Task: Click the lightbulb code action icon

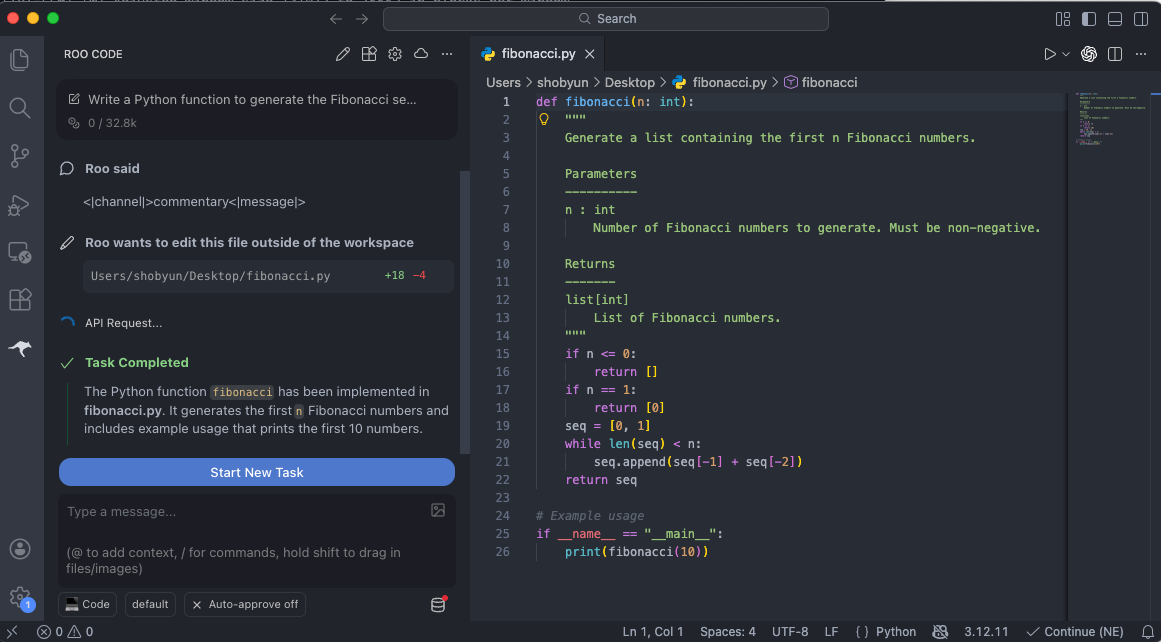Action: (545, 119)
